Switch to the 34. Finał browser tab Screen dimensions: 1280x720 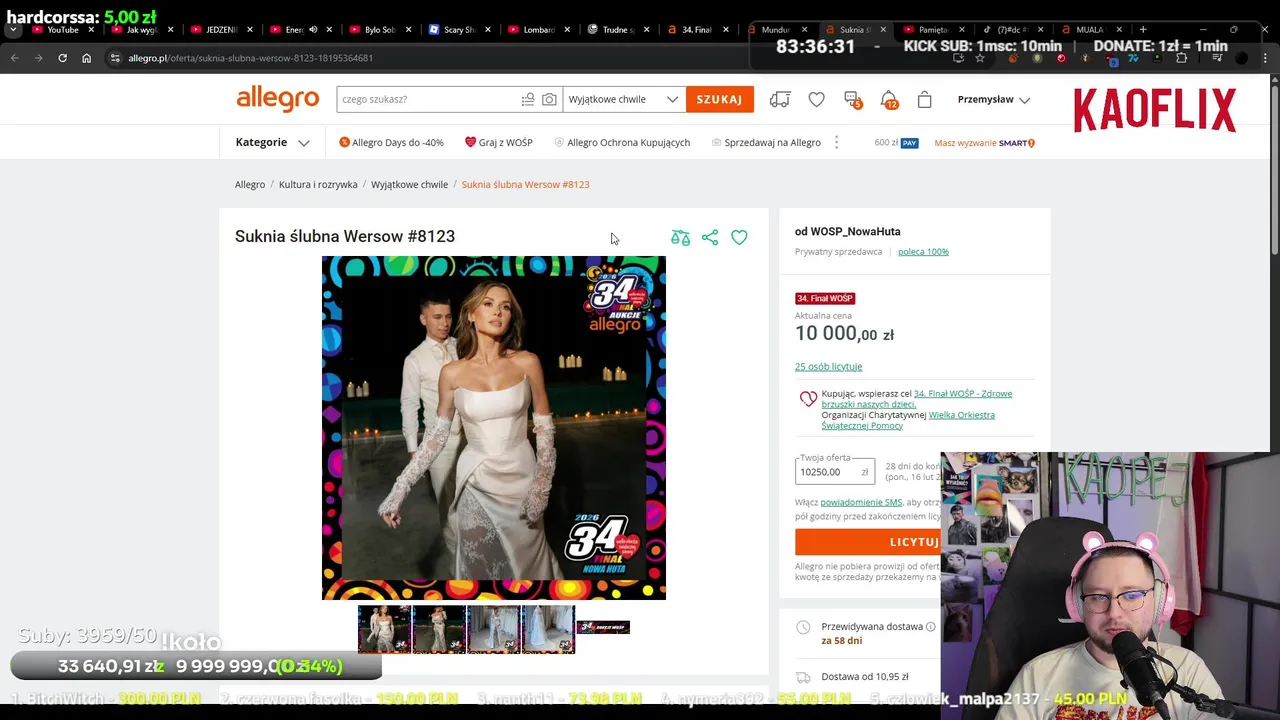coord(697,30)
